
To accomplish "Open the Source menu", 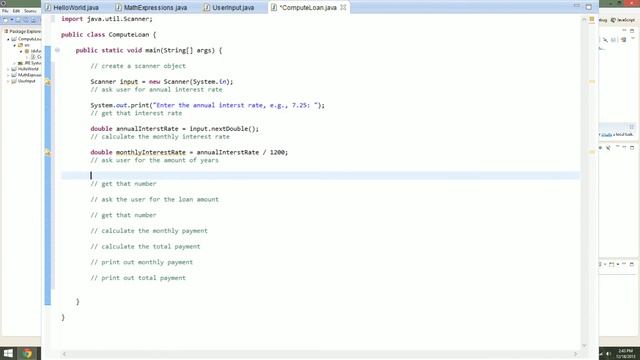I will (30, 11).
